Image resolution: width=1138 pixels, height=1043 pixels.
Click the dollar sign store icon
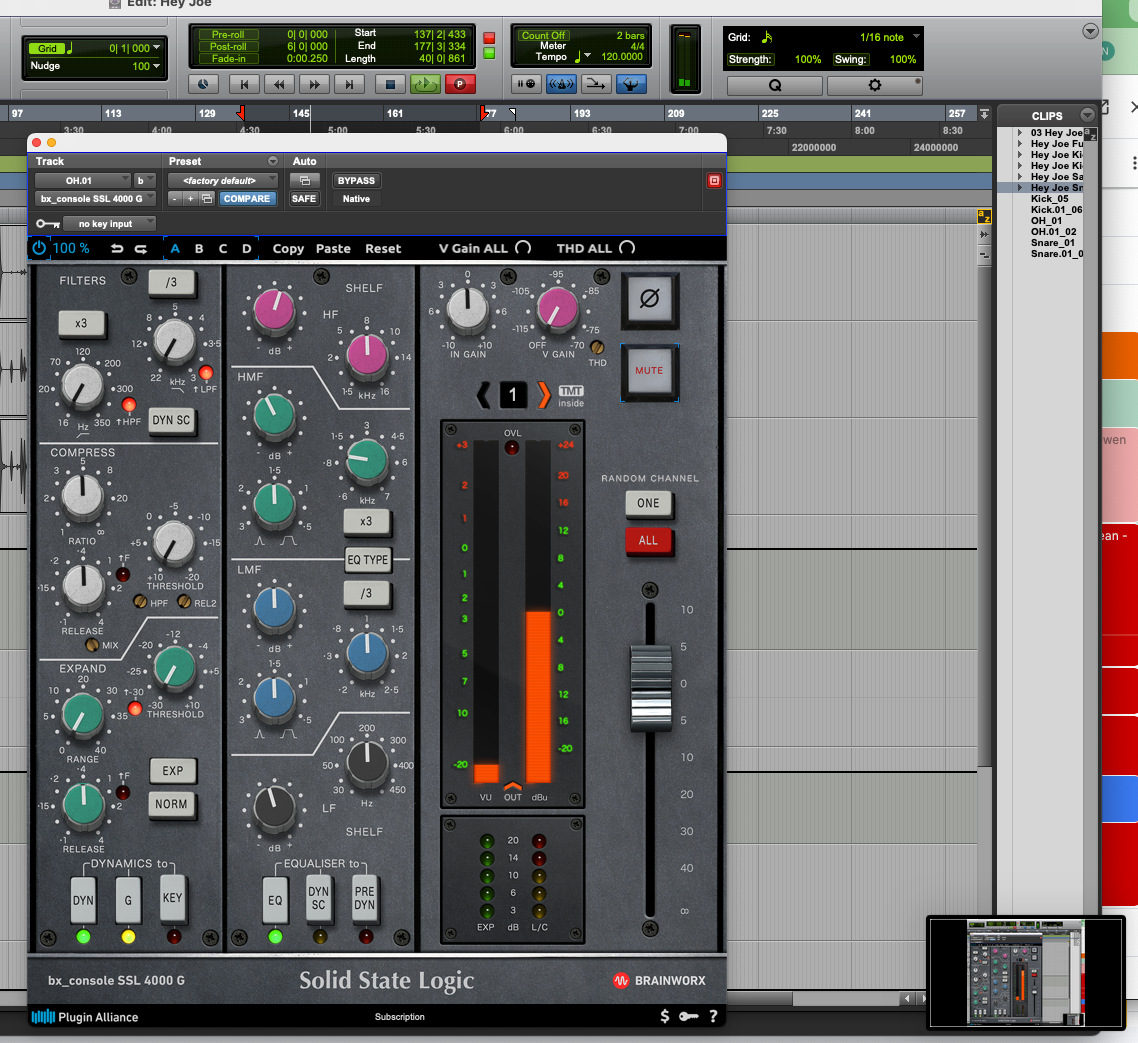coord(665,1016)
